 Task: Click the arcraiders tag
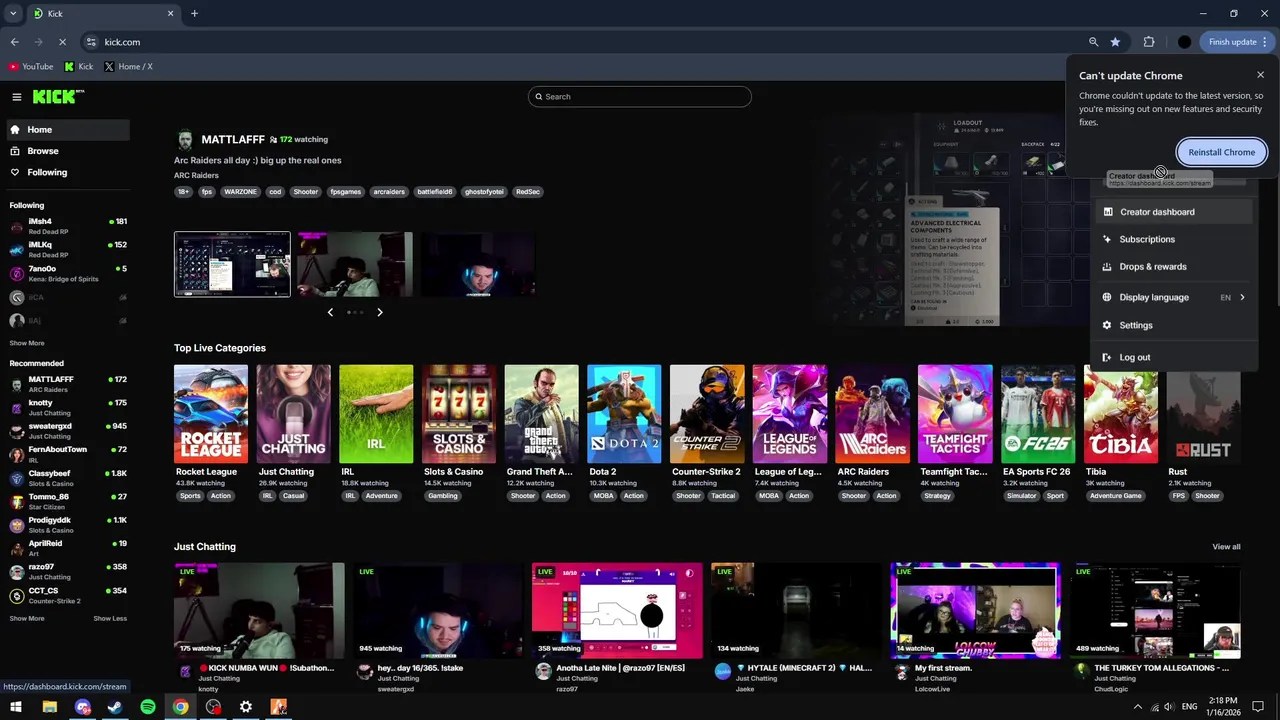coord(389,192)
